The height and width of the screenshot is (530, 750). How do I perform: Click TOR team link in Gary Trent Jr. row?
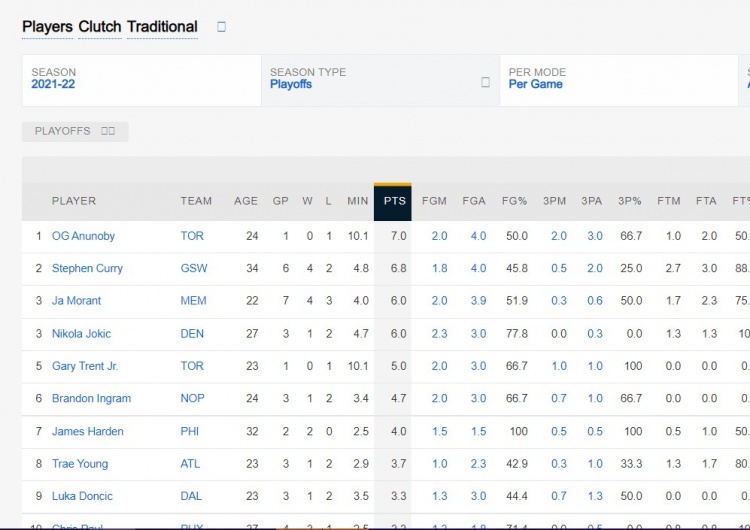click(192, 366)
